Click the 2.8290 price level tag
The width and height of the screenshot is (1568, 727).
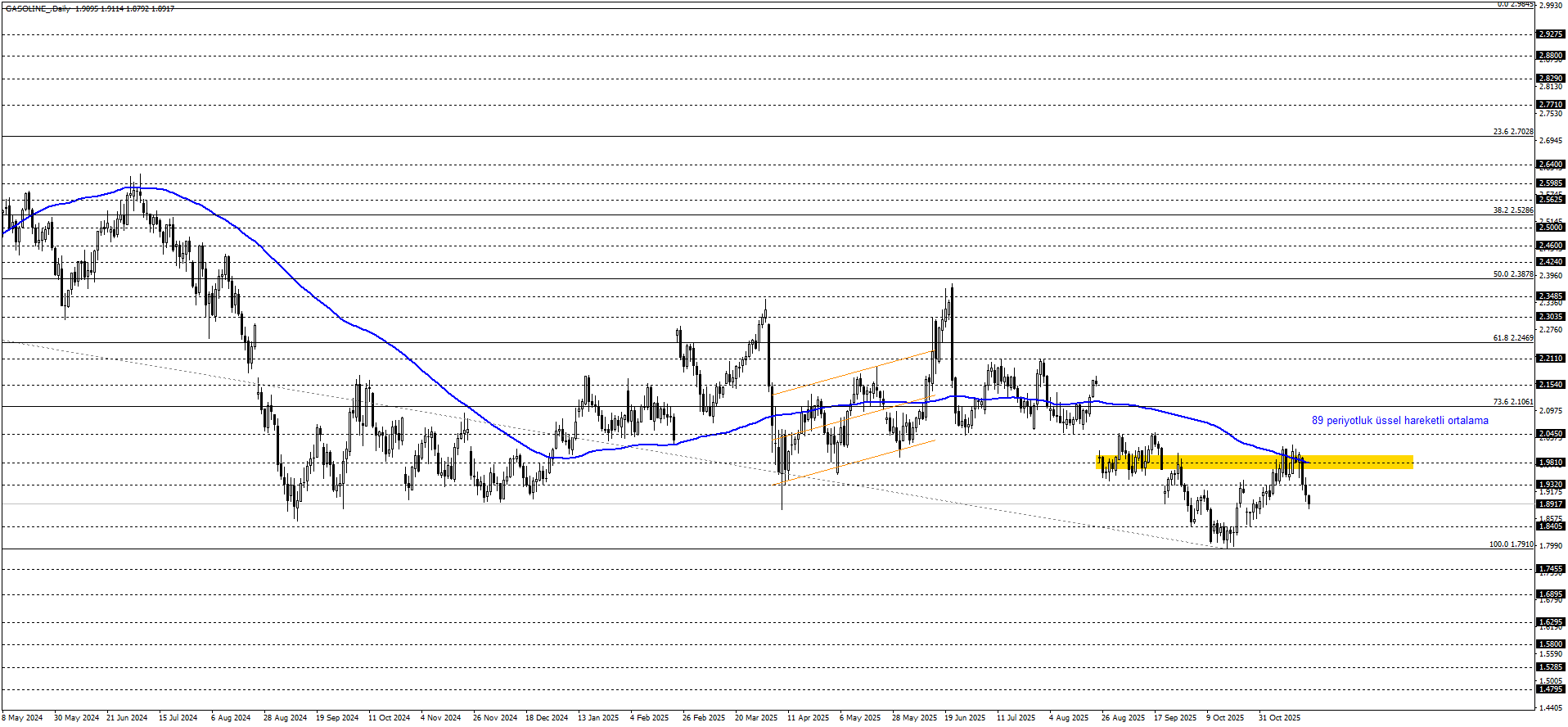[x=1551, y=79]
